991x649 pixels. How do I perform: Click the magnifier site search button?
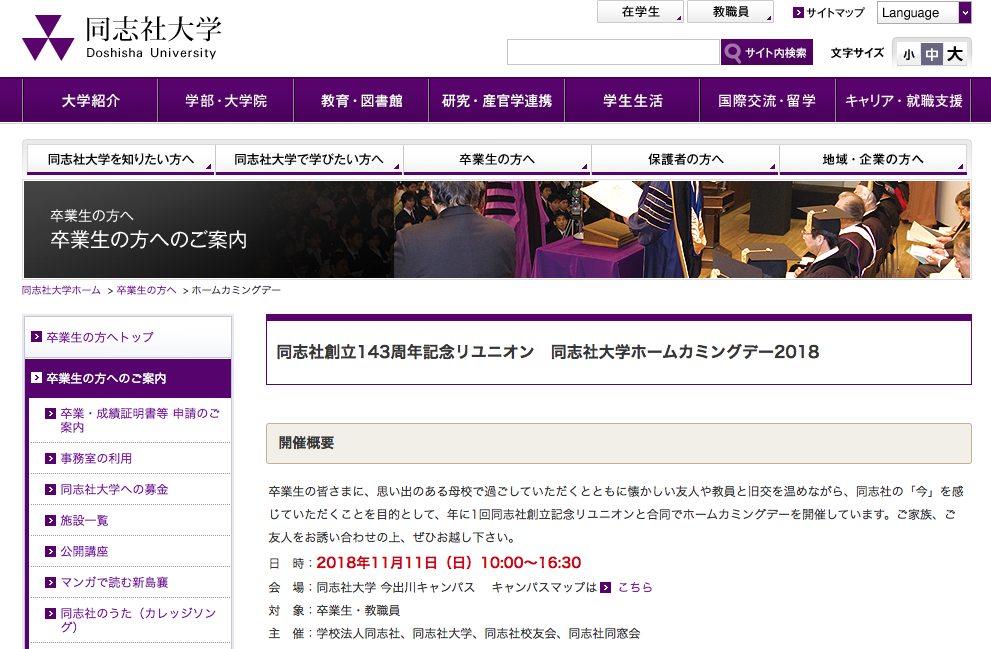pyautogui.click(x=766, y=53)
